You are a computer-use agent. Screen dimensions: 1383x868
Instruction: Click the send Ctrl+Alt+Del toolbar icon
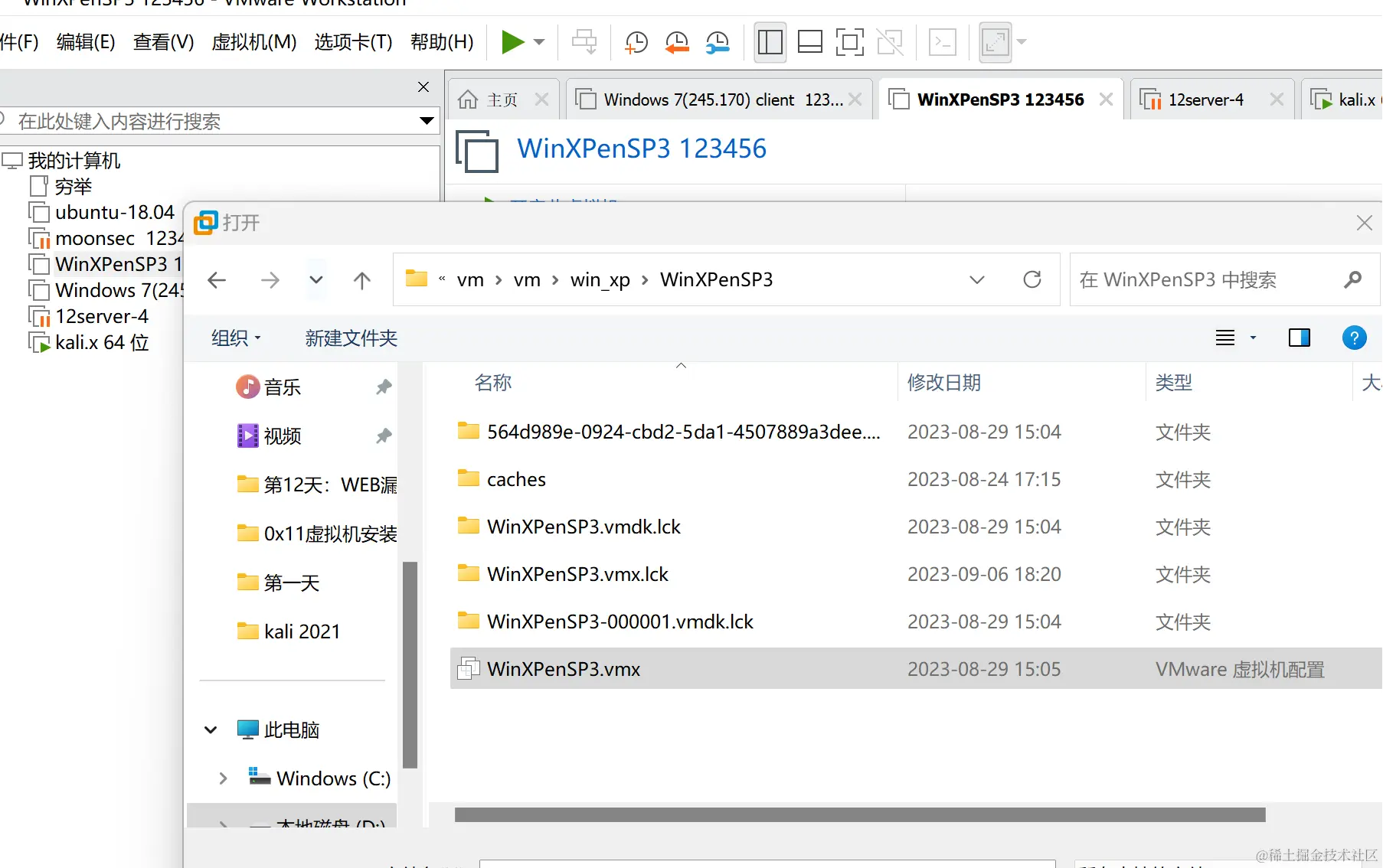click(x=584, y=42)
